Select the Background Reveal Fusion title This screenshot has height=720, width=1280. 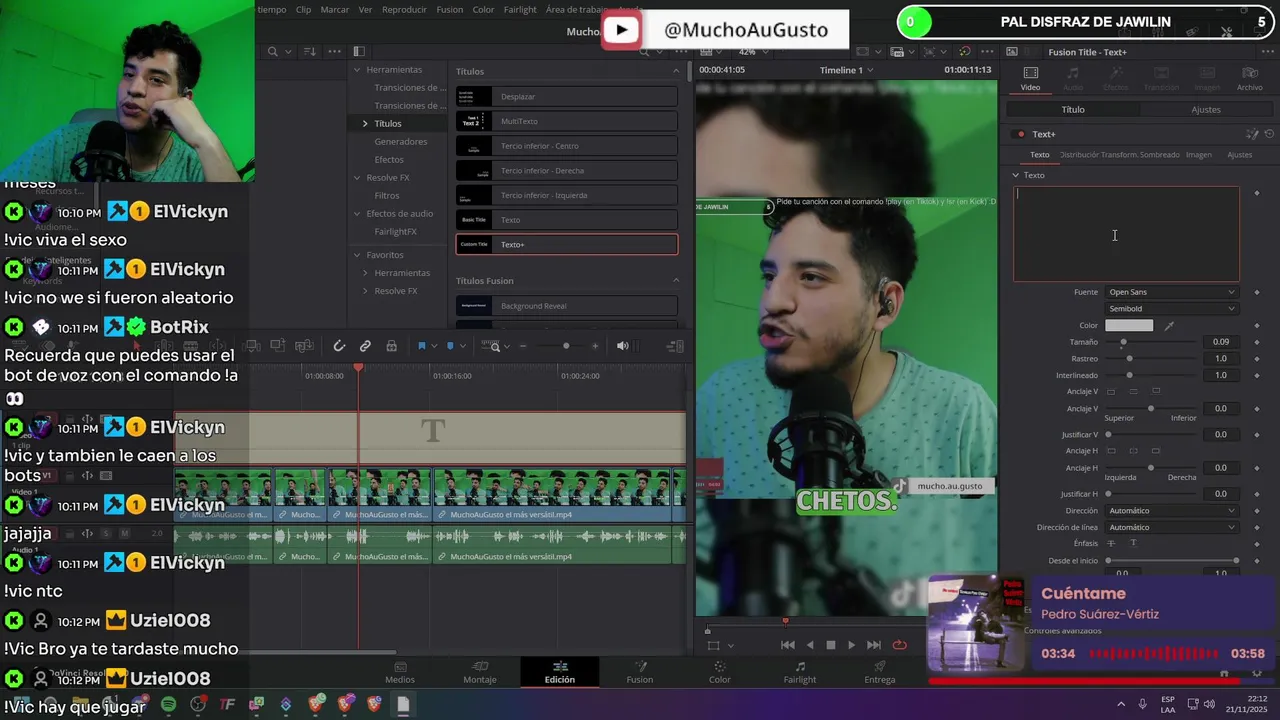(x=567, y=306)
